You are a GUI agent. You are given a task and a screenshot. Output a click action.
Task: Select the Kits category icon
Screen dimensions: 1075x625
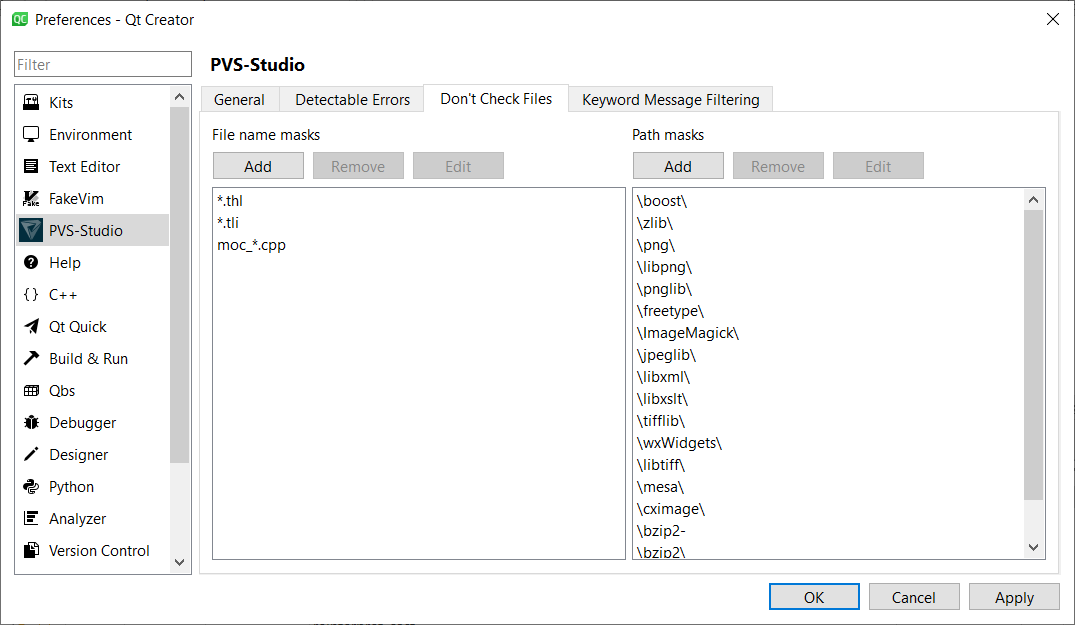pos(31,103)
